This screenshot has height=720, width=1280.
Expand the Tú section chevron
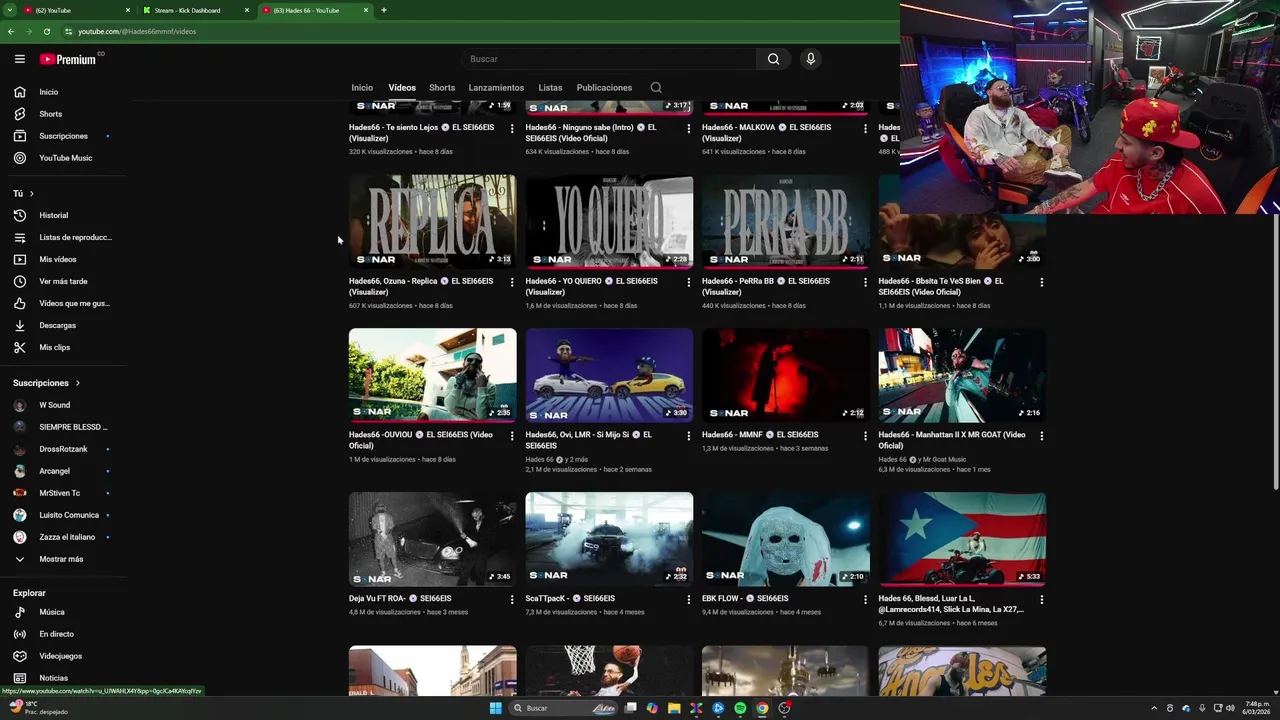[x=31, y=193]
